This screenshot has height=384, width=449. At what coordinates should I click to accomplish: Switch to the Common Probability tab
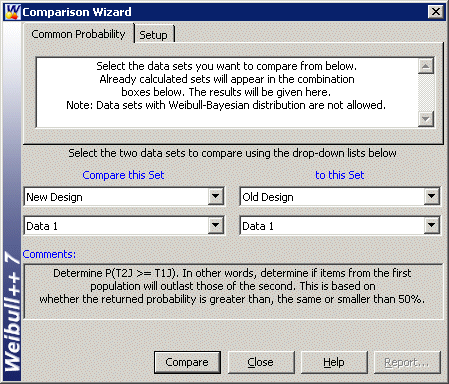[x=78, y=34]
